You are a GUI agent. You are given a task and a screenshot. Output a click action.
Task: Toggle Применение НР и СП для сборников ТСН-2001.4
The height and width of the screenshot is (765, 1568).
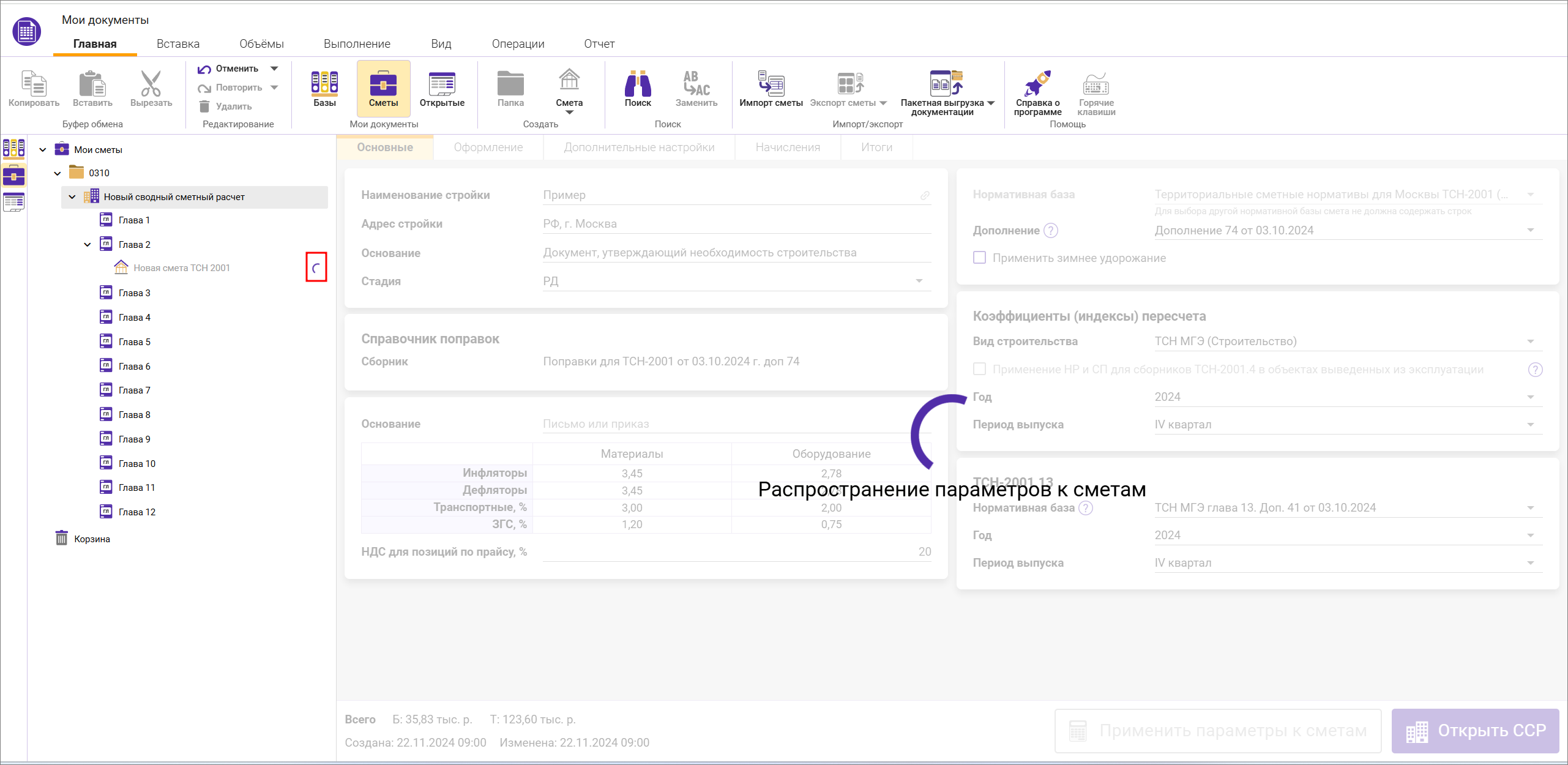tap(979, 369)
